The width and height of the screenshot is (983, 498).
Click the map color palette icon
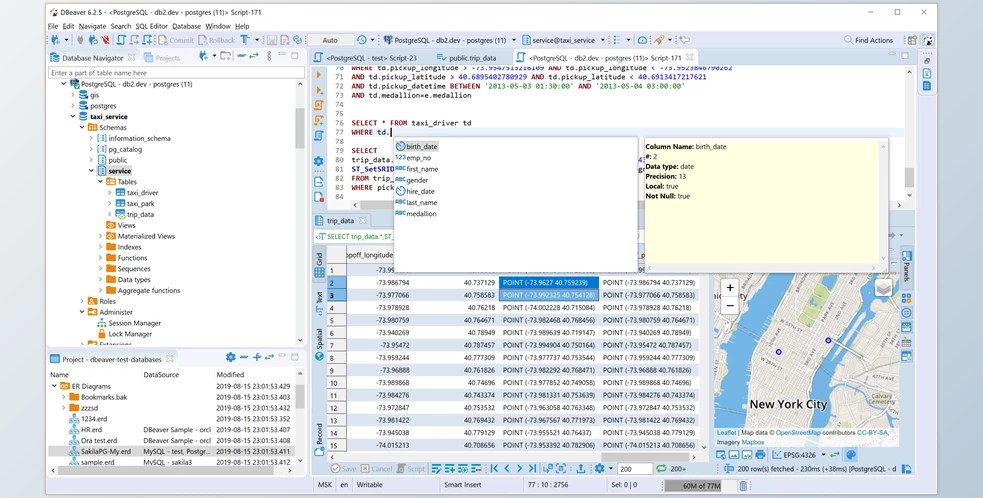pos(850,455)
